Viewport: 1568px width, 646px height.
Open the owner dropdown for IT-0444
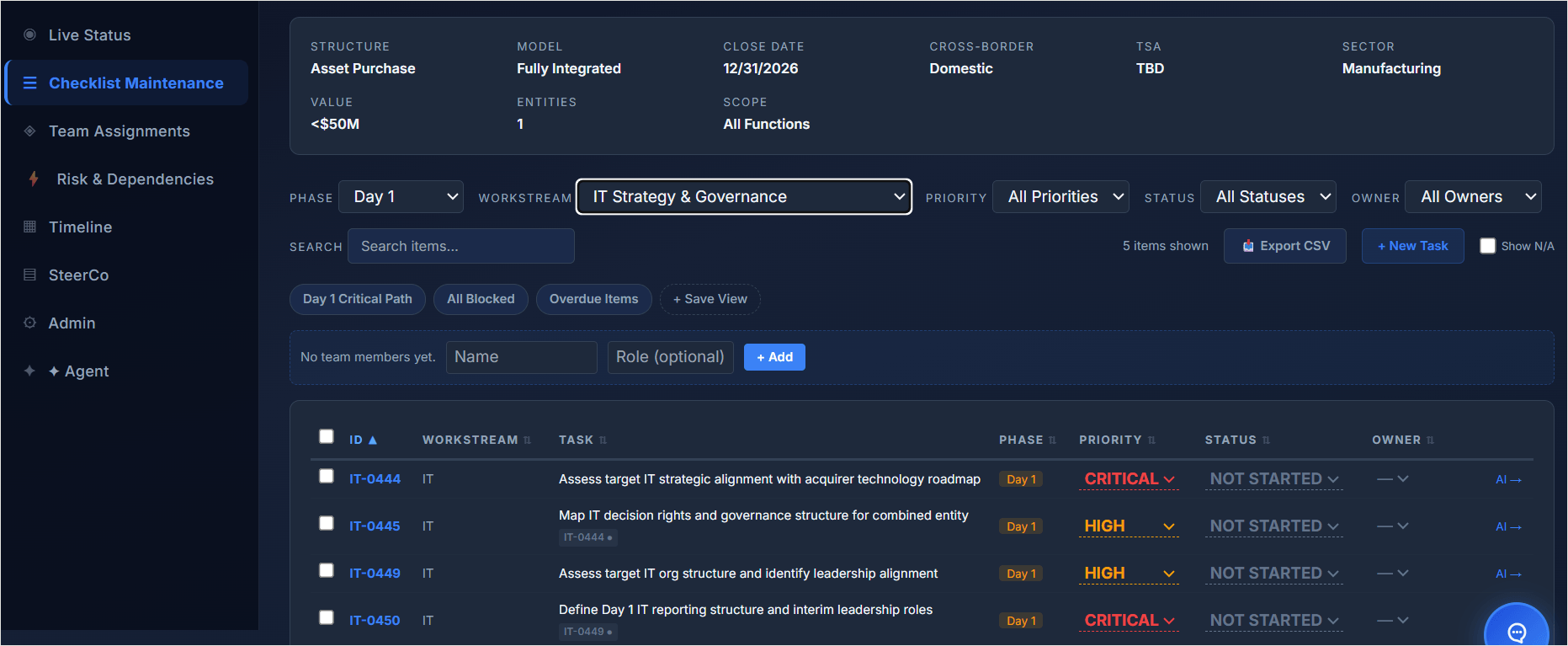pos(1392,478)
